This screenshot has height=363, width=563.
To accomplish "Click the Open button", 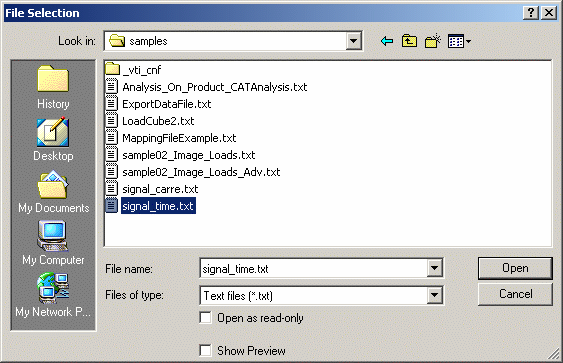I will (515, 268).
